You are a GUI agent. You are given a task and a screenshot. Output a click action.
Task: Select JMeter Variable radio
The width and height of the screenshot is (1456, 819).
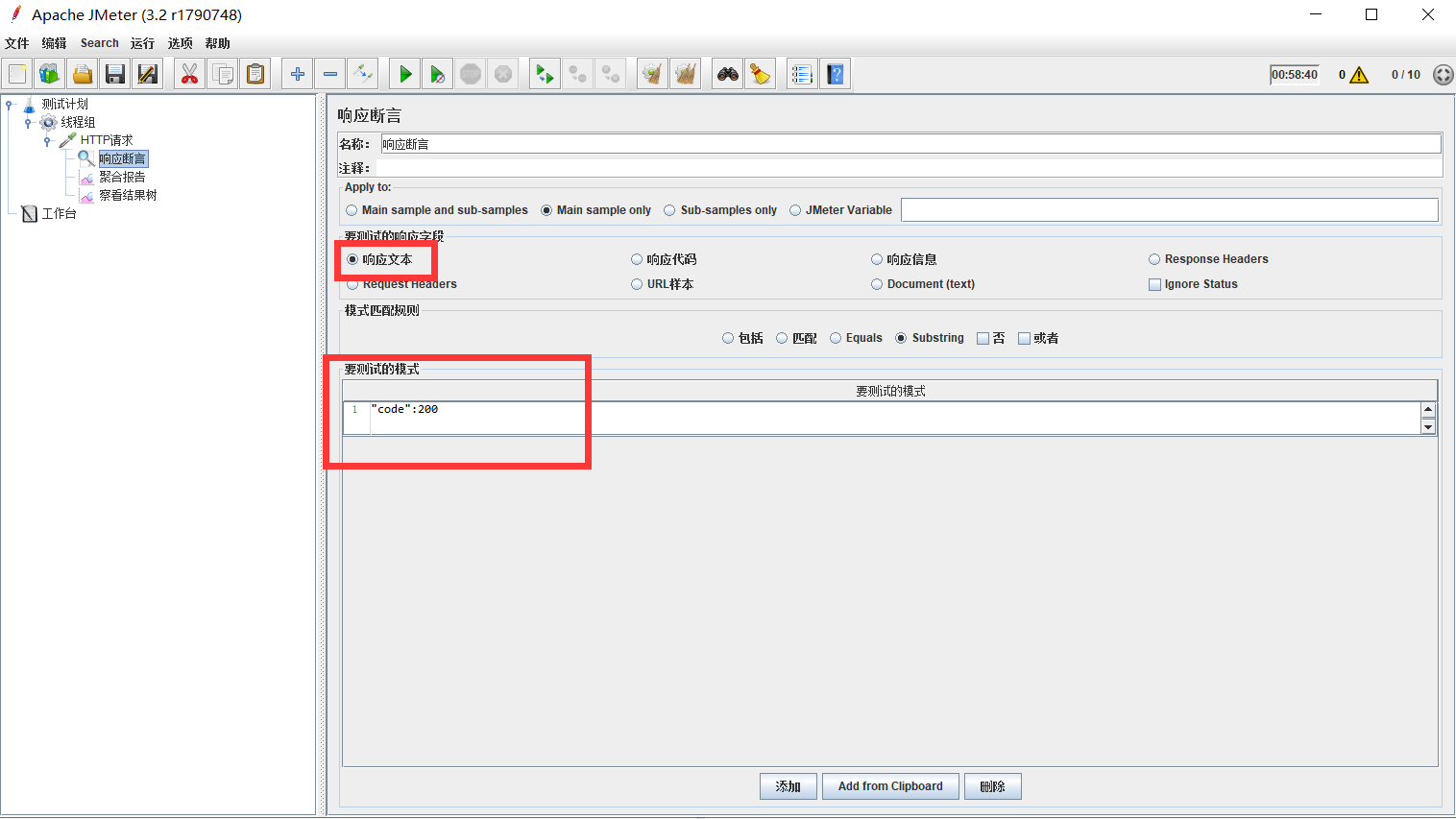tap(795, 210)
